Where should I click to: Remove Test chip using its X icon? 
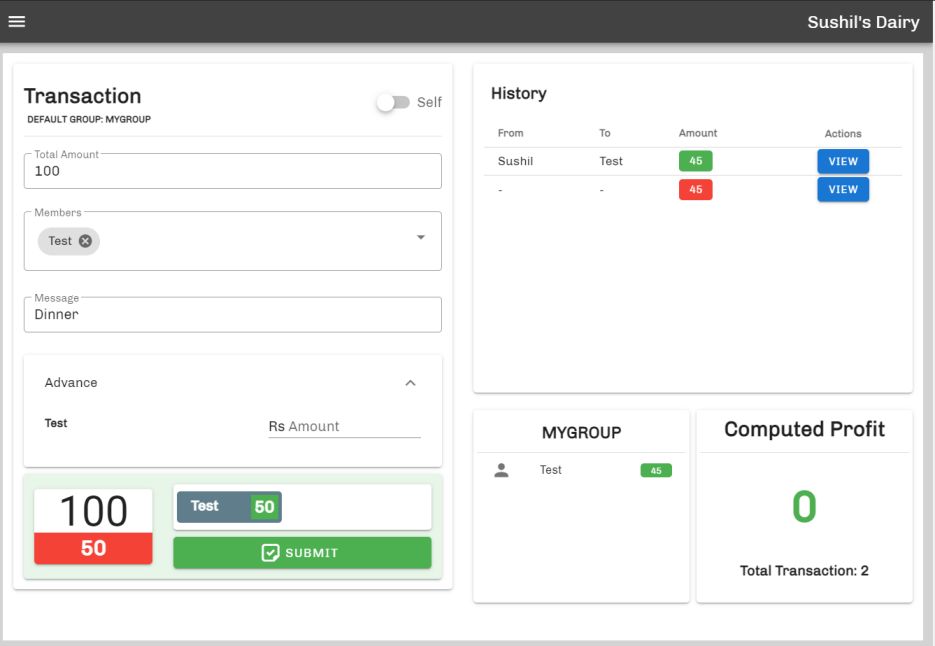point(85,240)
